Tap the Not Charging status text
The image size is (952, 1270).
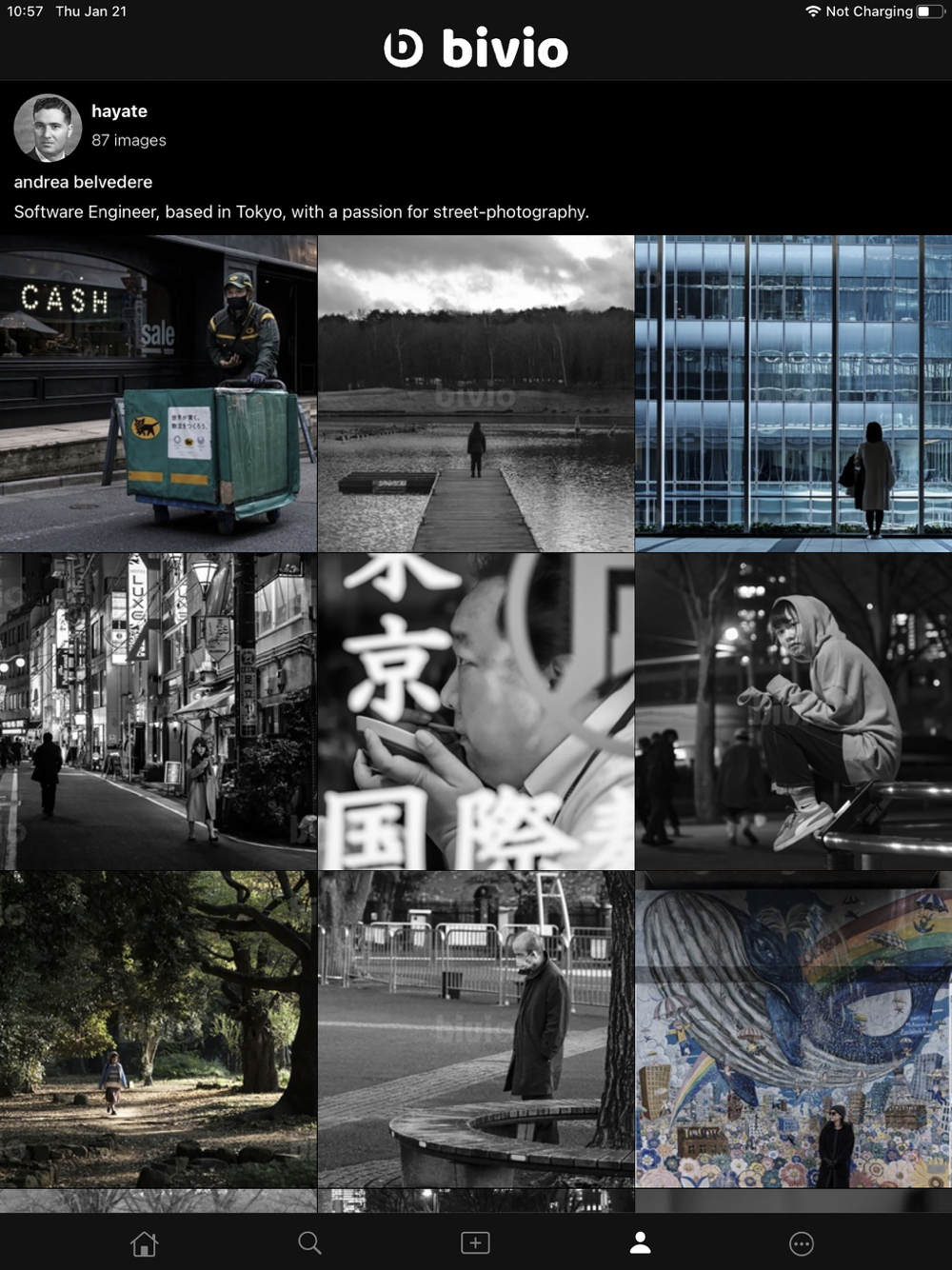pos(869,11)
